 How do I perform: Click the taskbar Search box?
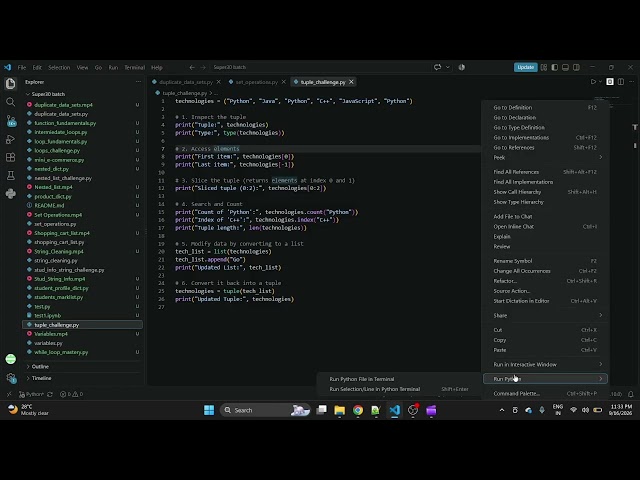[265, 410]
